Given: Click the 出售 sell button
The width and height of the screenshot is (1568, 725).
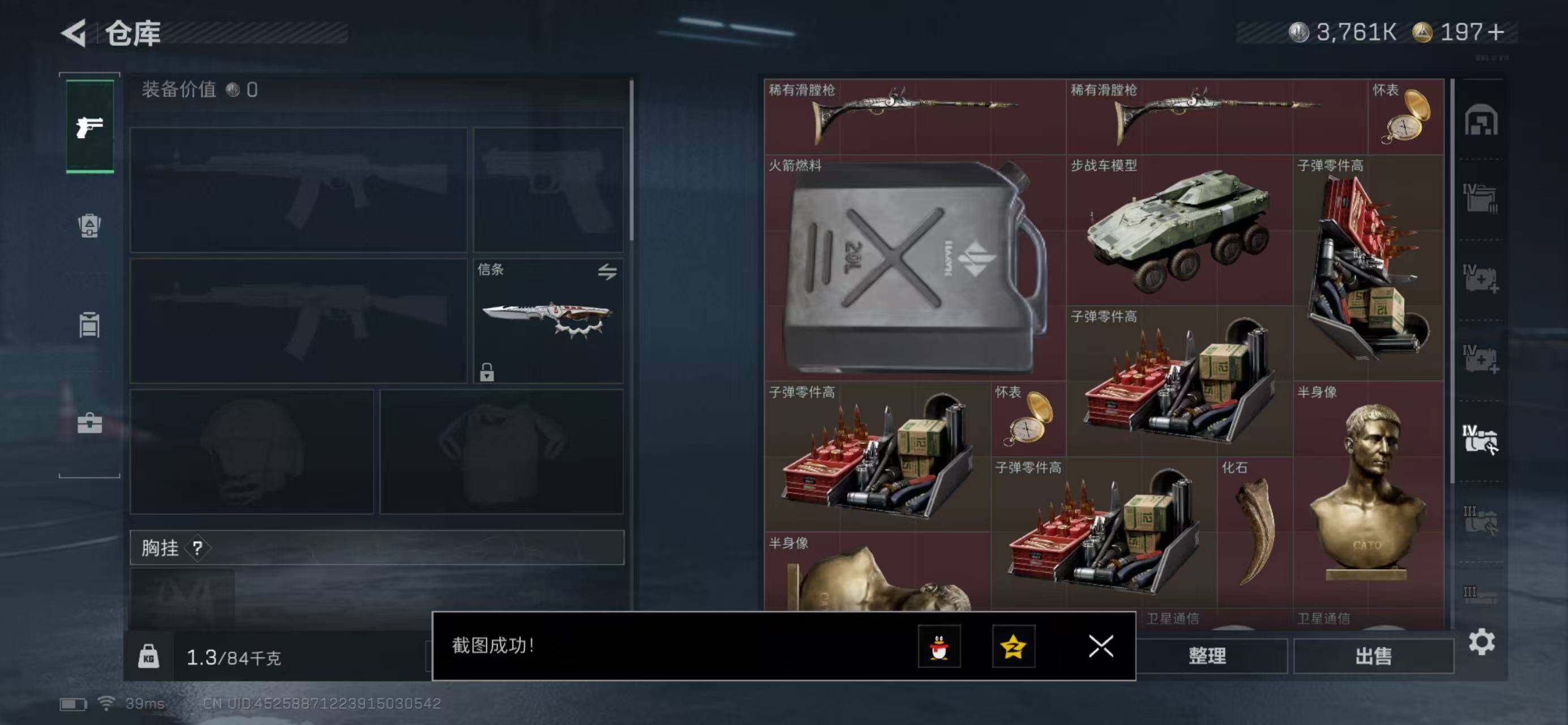Looking at the screenshot, I should [1373, 656].
